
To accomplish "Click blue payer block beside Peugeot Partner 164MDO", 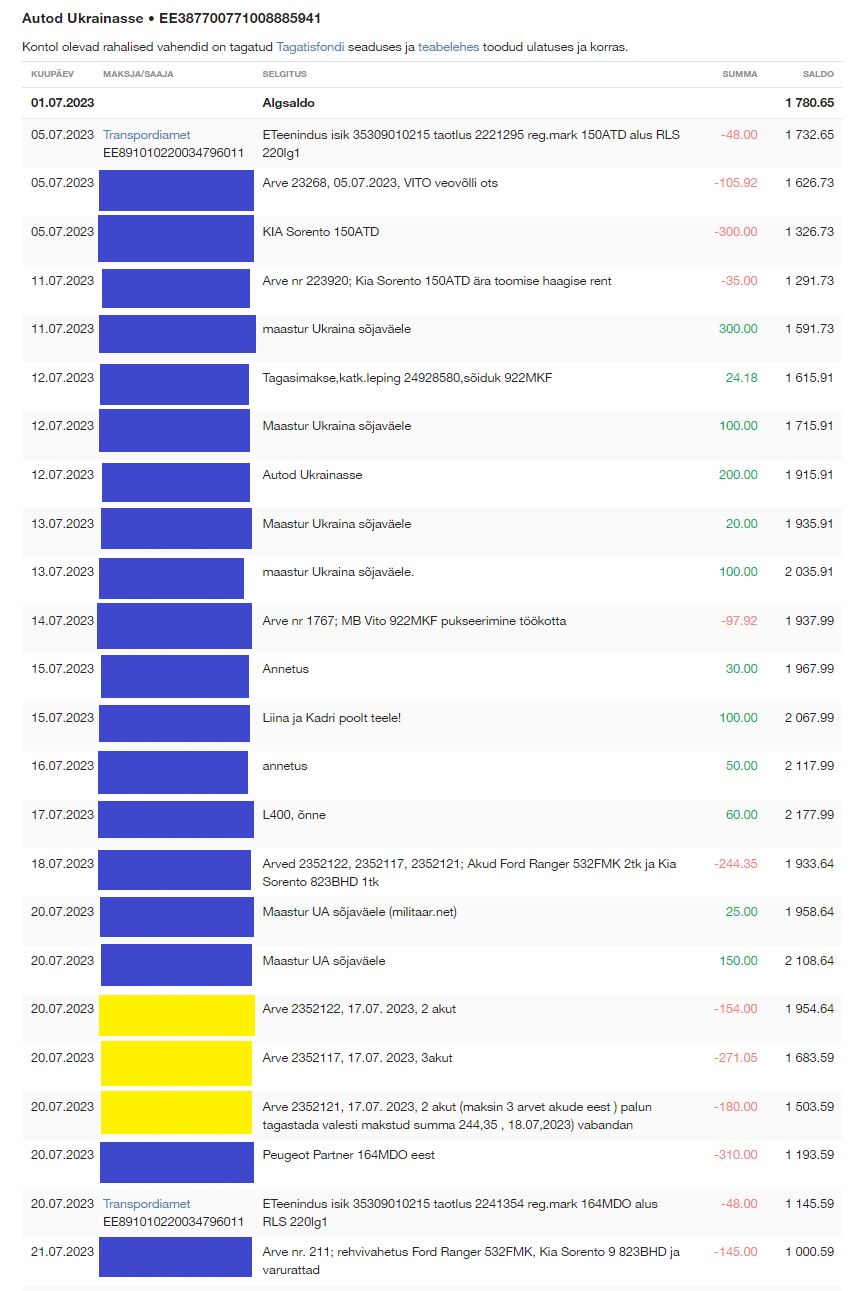I will point(176,1161).
